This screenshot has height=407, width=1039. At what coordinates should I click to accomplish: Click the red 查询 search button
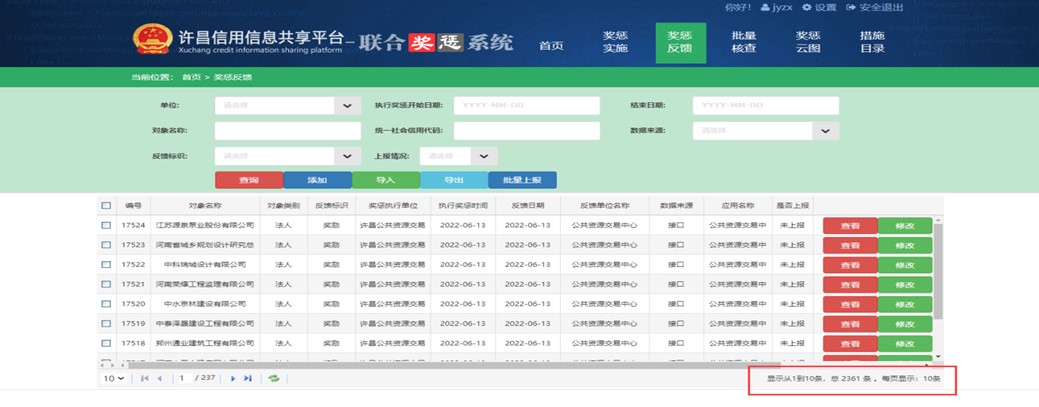tap(248, 180)
